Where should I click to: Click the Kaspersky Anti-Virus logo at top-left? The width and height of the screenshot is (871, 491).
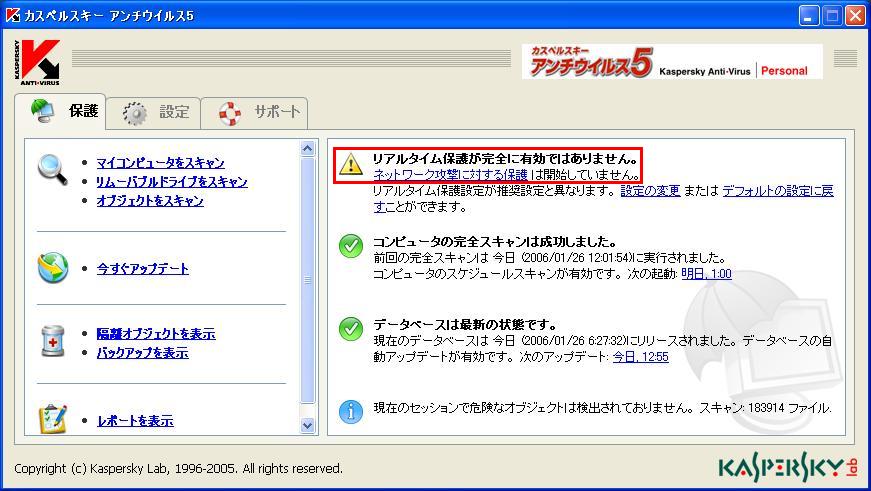[37, 62]
